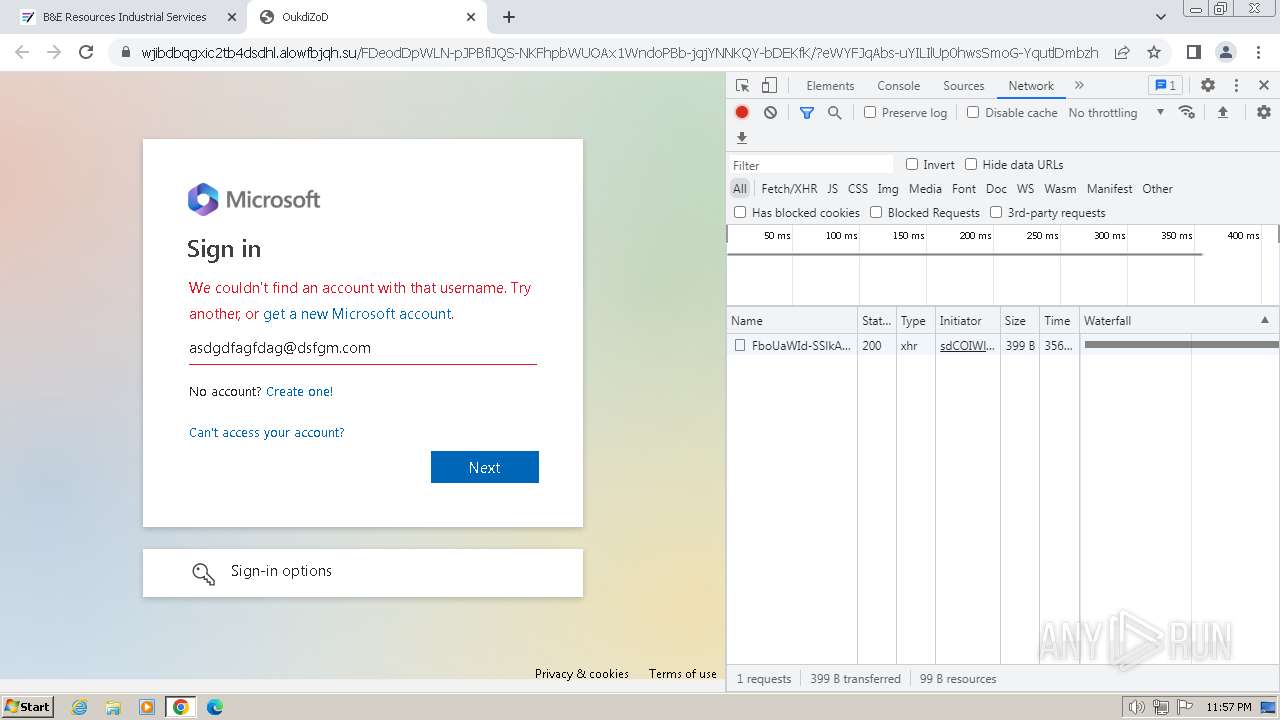This screenshot has width=1280, height=720.
Task: Filter requests by Fetch/XHR
Action: tap(789, 188)
